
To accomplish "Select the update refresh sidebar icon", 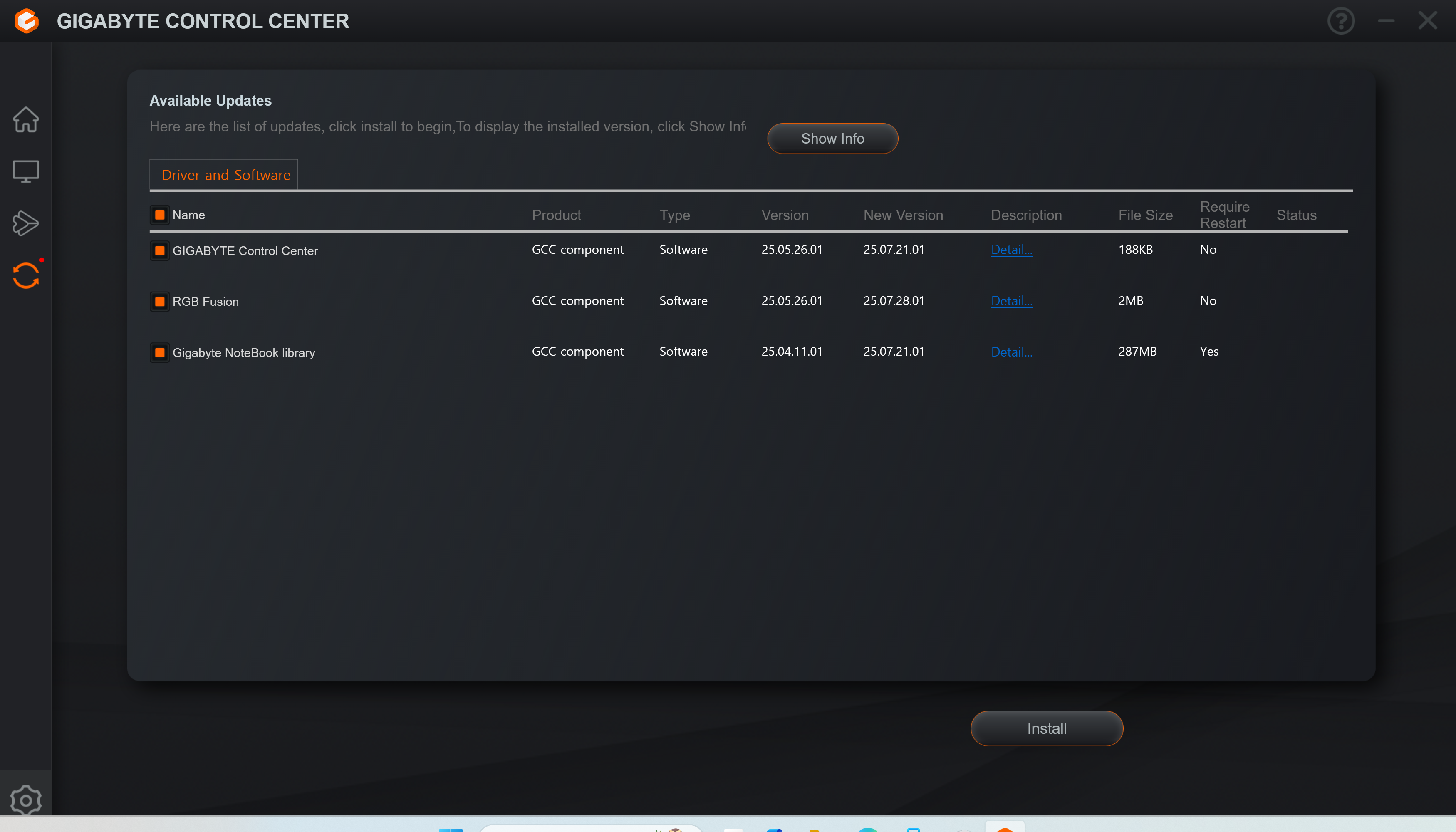I will tap(26, 275).
